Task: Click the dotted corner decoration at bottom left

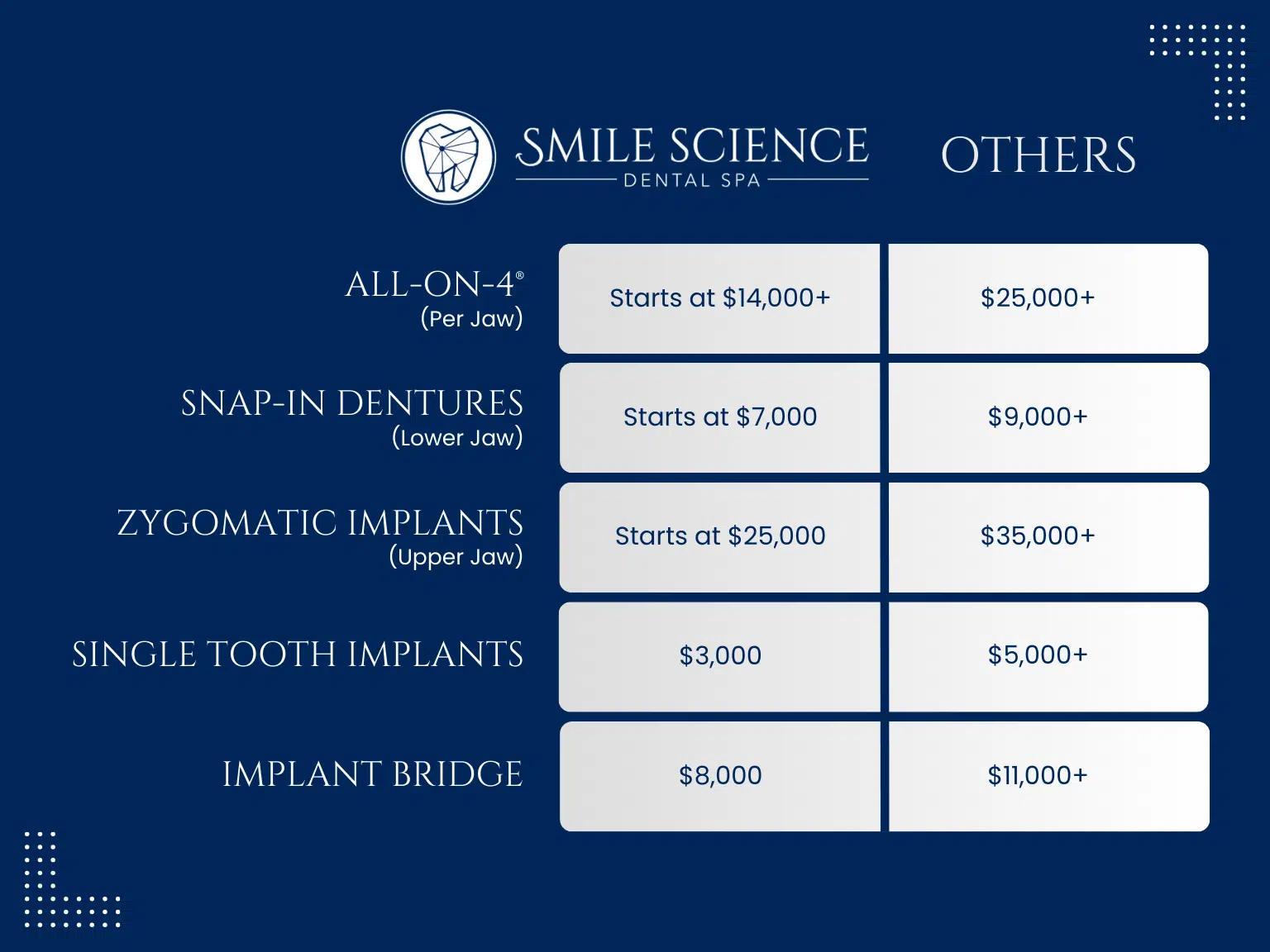Action: [73, 879]
